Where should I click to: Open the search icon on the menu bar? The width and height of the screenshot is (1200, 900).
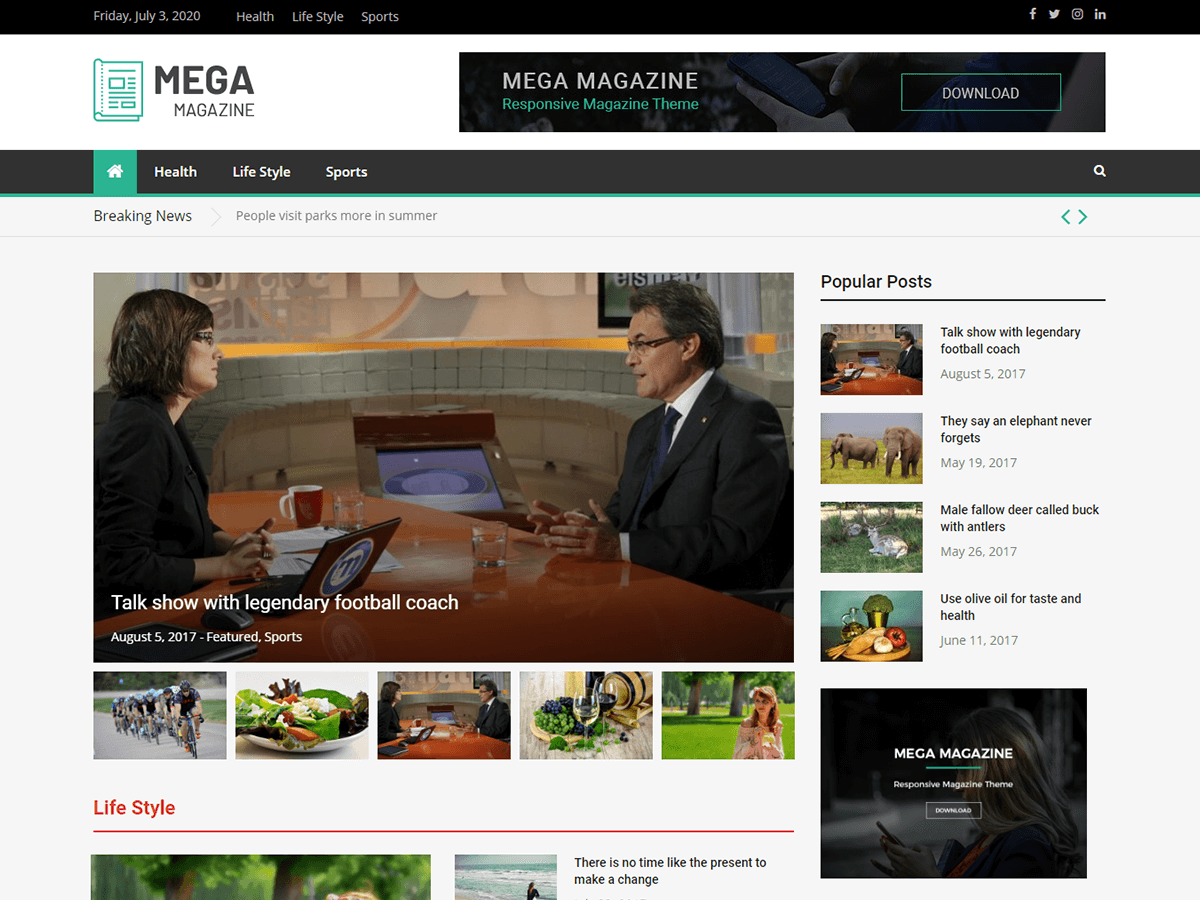tap(1099, 171)
